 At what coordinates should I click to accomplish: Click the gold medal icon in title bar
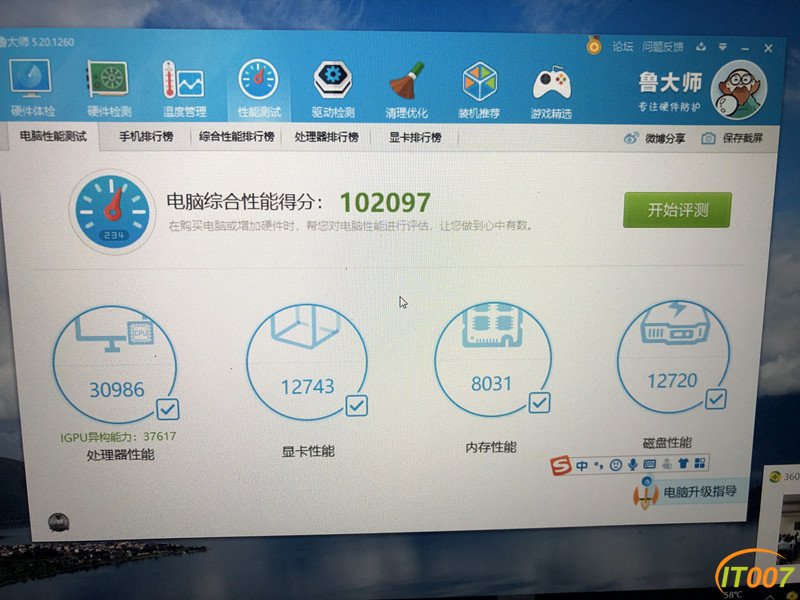pyautogui.click(x=593, y=46)
